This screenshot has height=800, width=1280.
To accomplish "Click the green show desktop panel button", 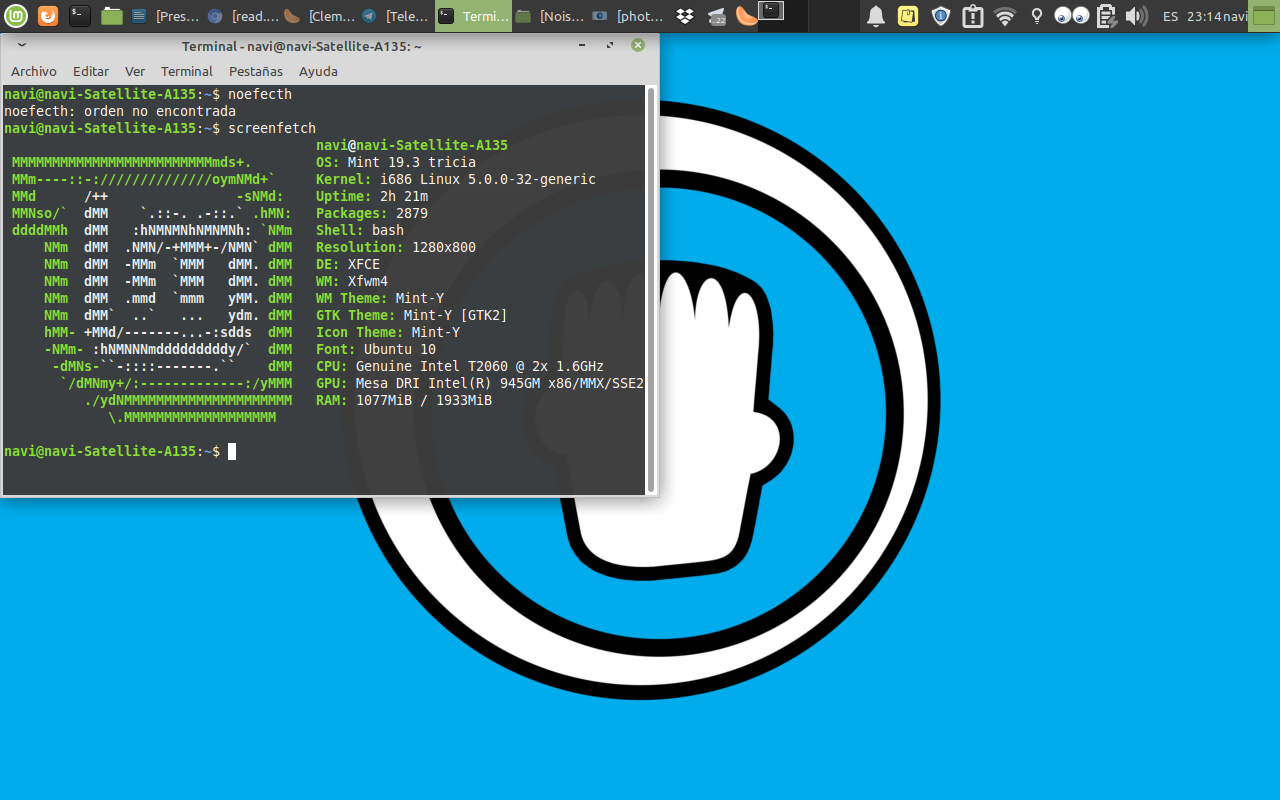I will tap(1264, 16).
